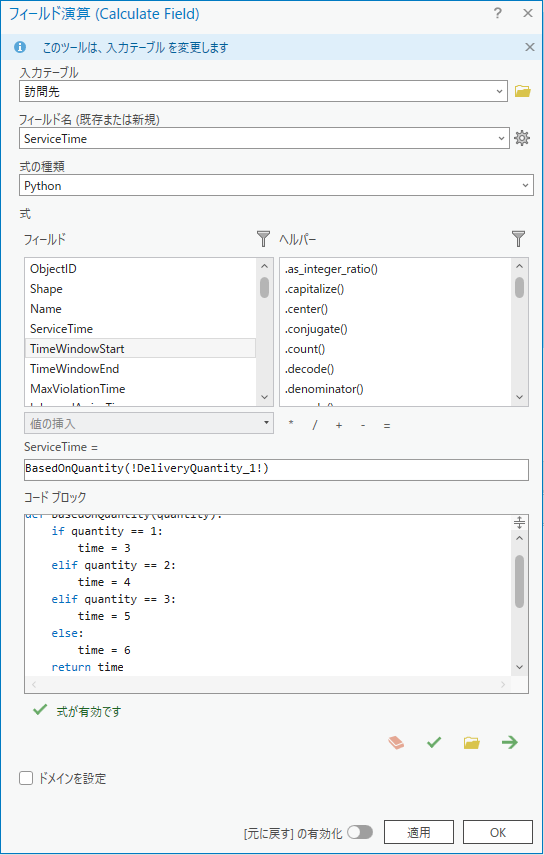Toggle the ドメインを設定 checkbox
Image resolution: width=544 pixels, height=855 pixels.
[26, 778]
